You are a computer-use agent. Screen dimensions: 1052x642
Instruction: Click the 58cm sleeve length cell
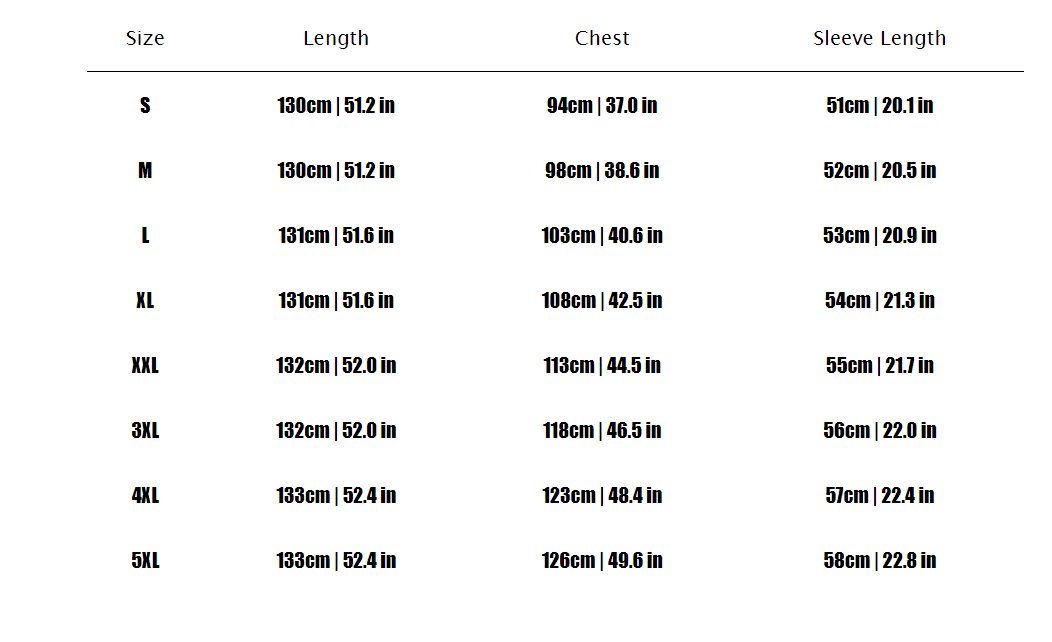pyautogui.click(x=879, y=560)
